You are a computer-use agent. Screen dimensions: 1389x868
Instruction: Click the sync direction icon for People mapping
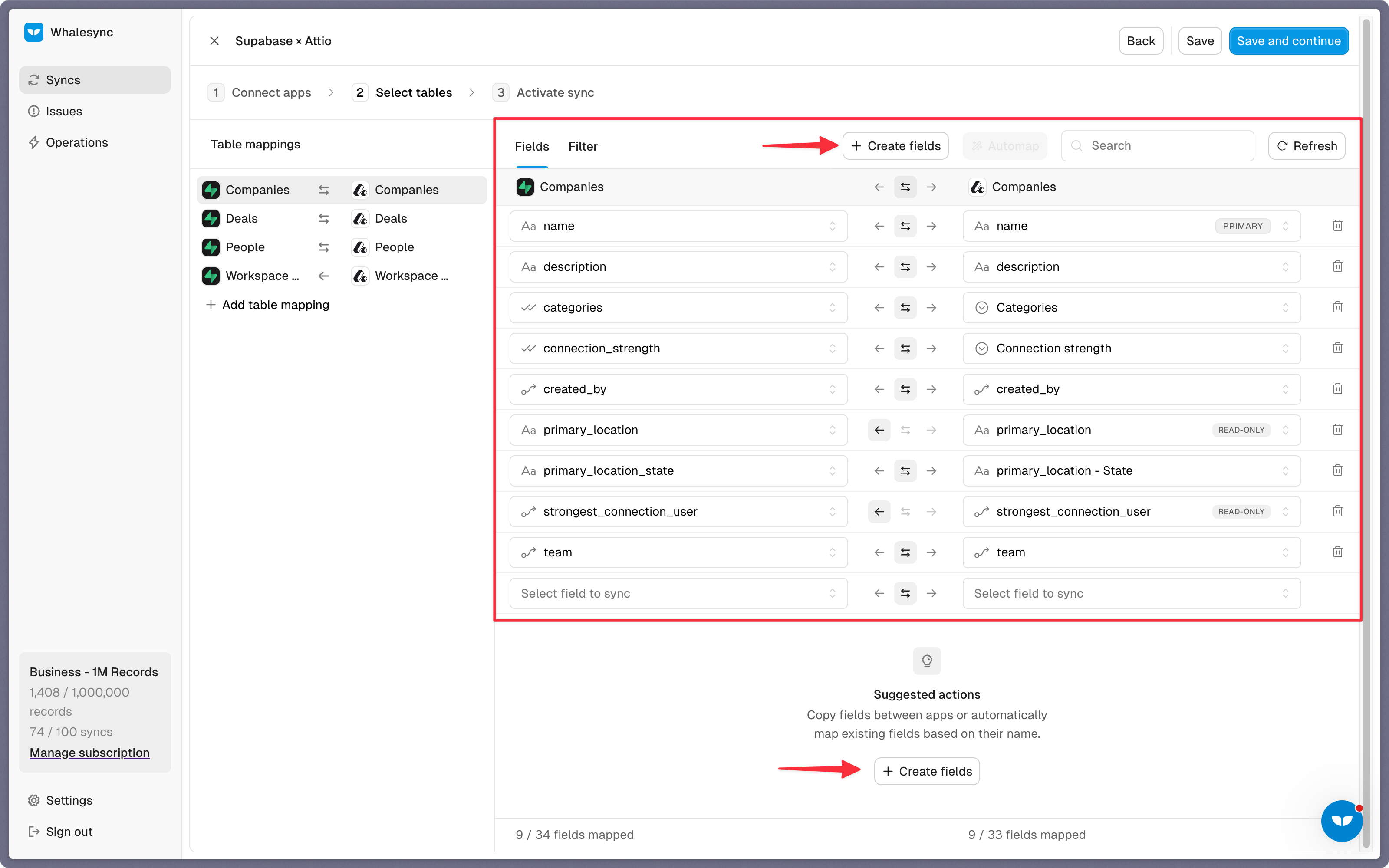pos(324,247)
